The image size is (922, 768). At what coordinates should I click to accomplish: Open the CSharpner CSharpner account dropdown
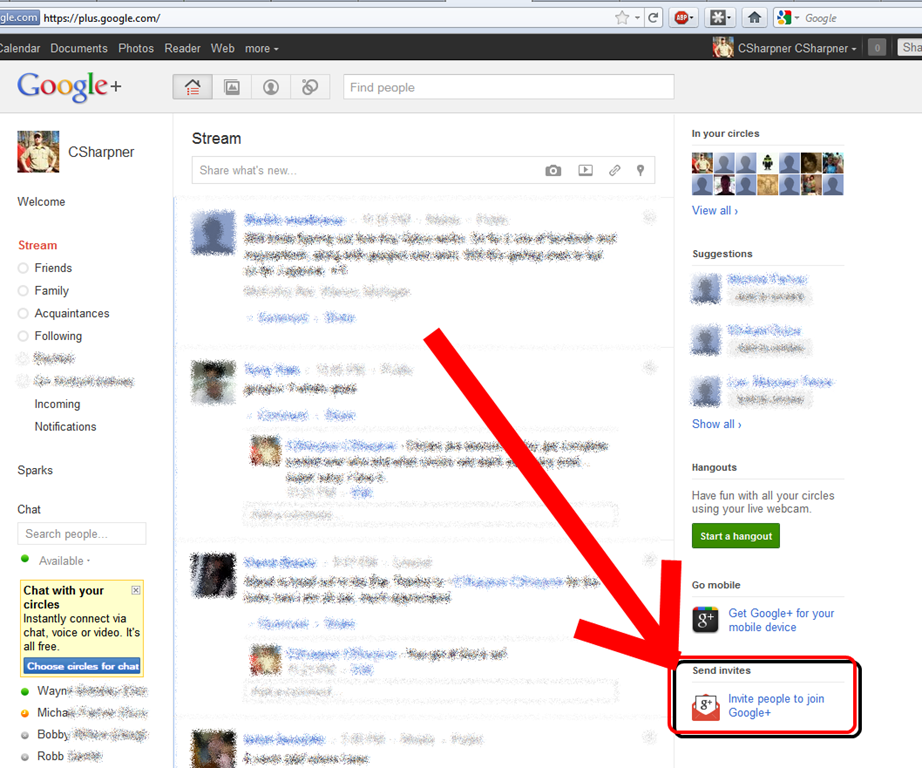(797, 48)
